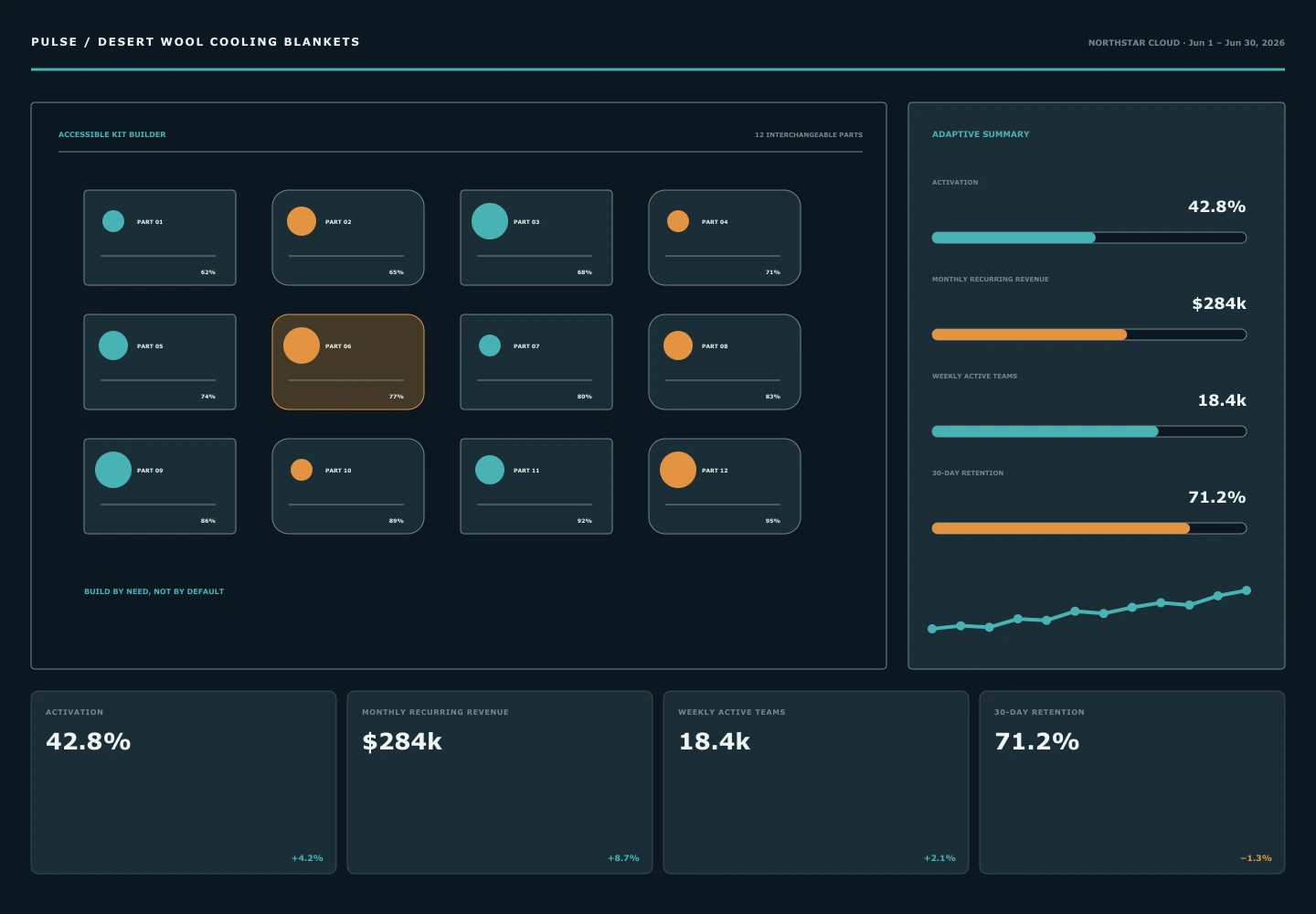
Task: Click the Weekly Active Teams teal progress bar
Action: 1089,431
